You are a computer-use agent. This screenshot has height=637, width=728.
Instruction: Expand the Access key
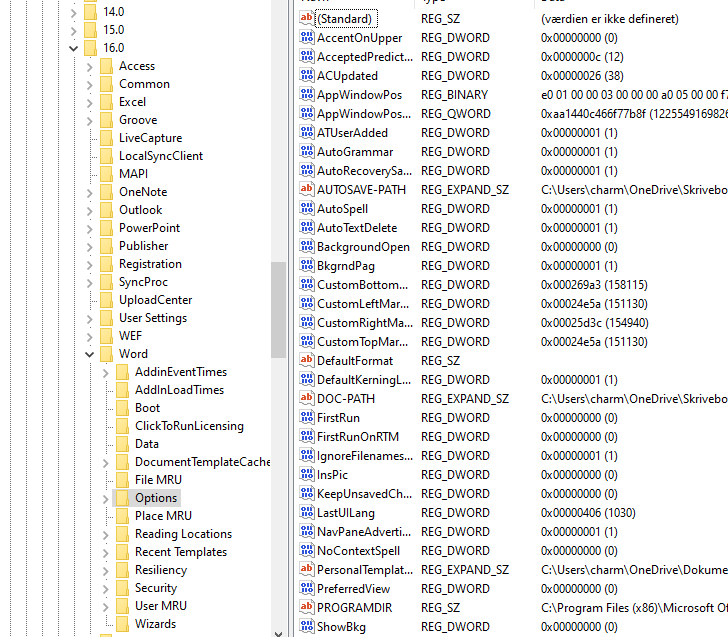[90, 66]
